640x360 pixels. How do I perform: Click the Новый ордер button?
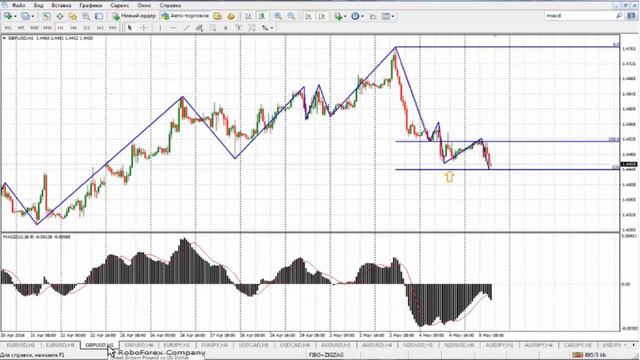(134, 16)
